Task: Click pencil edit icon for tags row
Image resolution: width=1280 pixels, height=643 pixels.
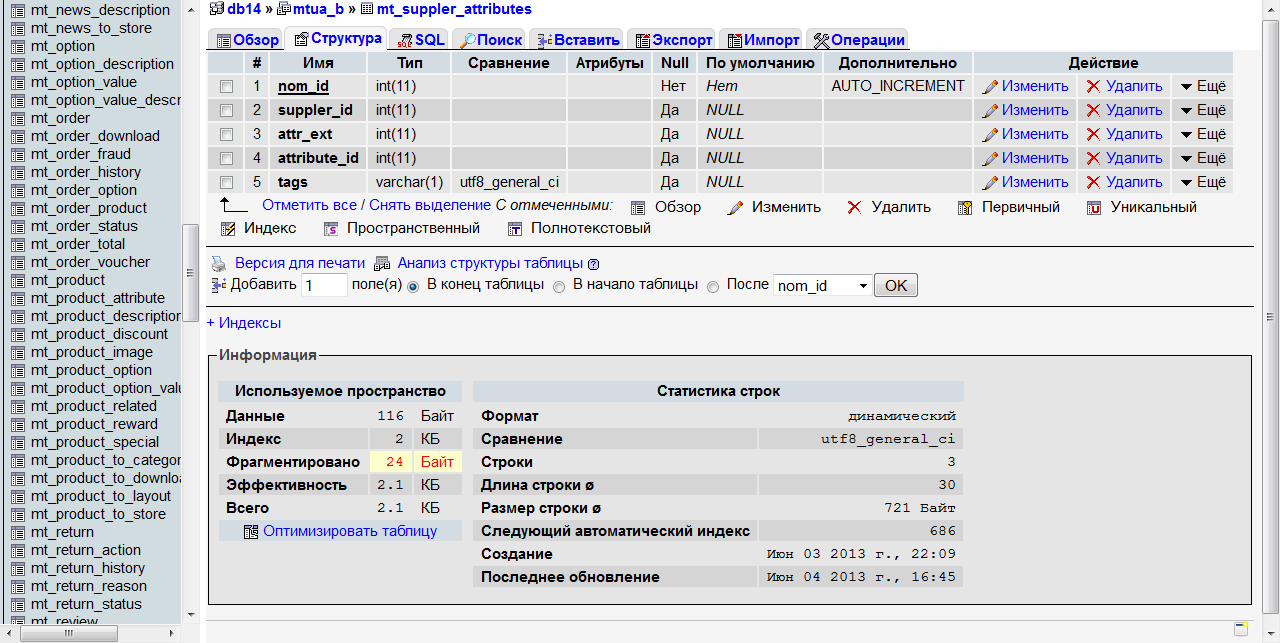Action: [990, 183]
